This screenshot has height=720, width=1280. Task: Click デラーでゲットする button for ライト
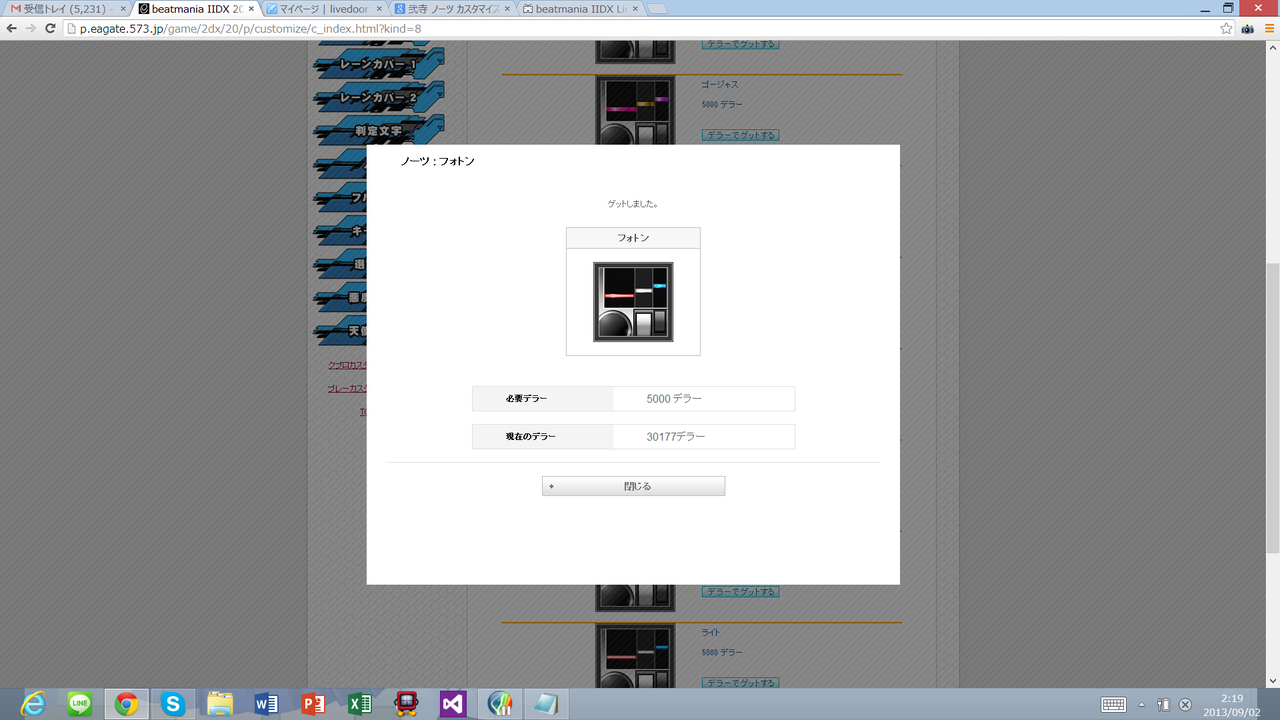point(740,683)
